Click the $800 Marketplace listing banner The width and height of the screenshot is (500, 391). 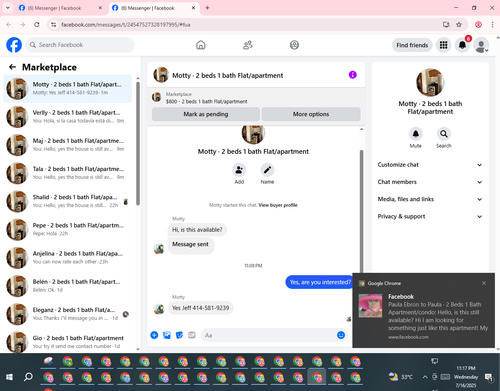click(x=256, y=98)
